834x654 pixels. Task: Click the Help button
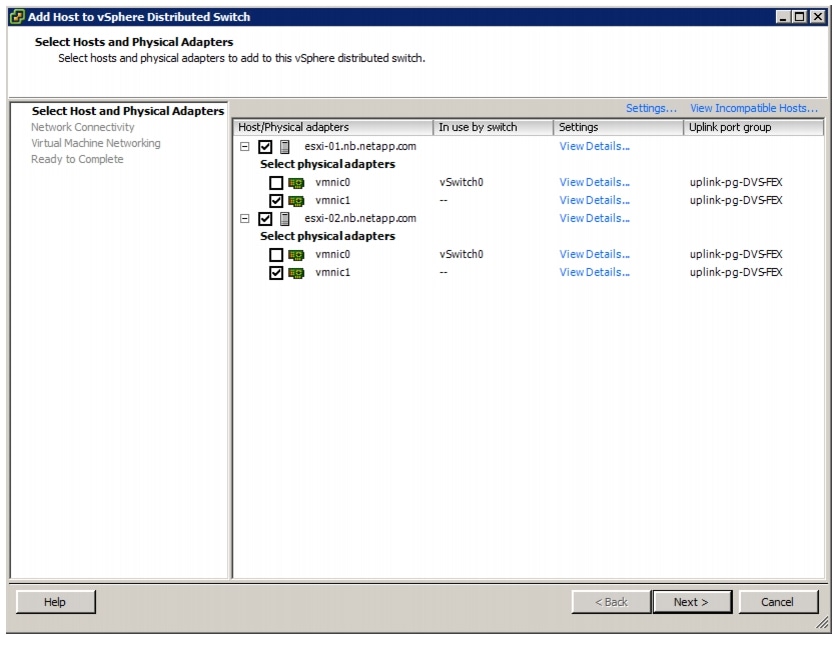pos(56,602)
